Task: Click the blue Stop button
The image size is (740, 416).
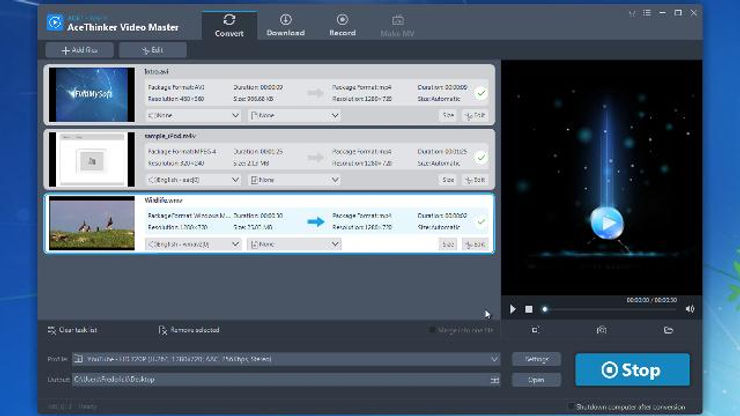Action: [632, 370]
